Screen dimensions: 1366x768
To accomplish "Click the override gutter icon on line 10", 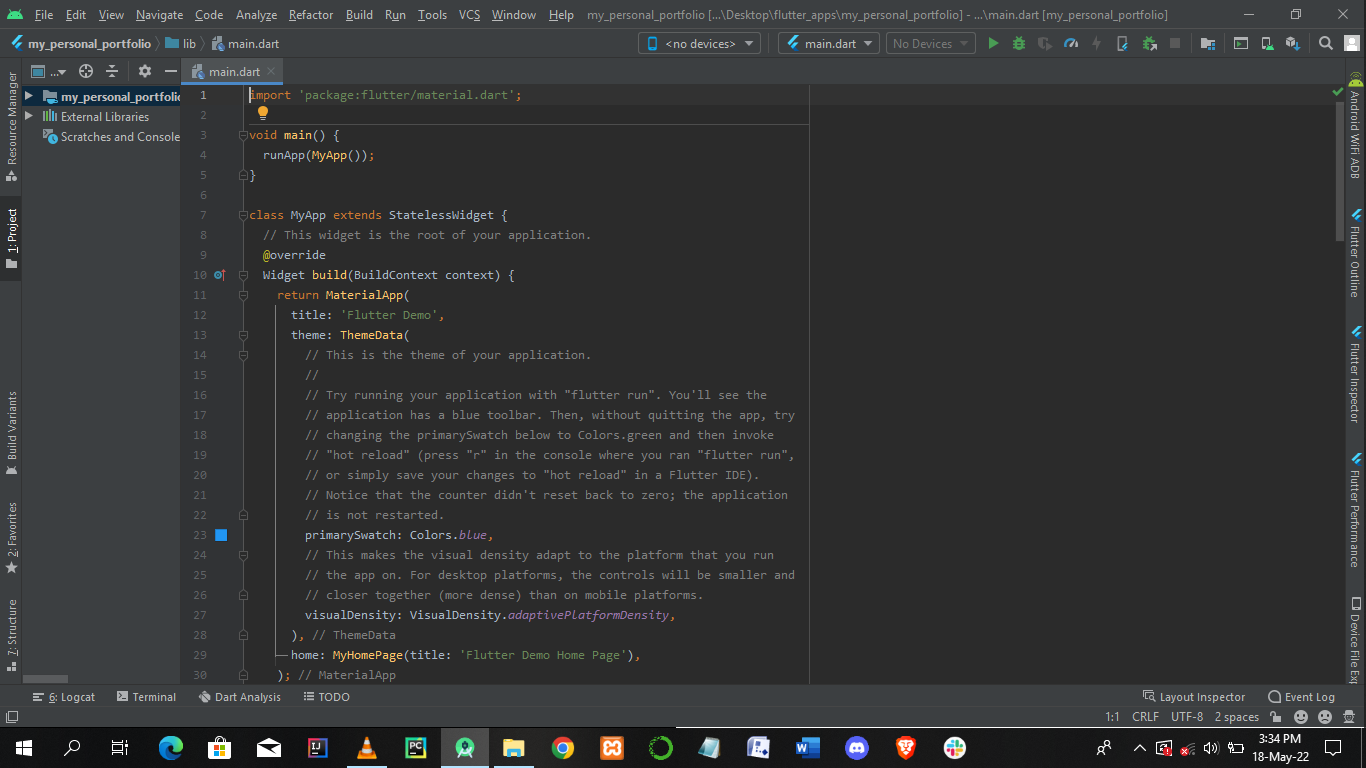I will tap(220, 275).
